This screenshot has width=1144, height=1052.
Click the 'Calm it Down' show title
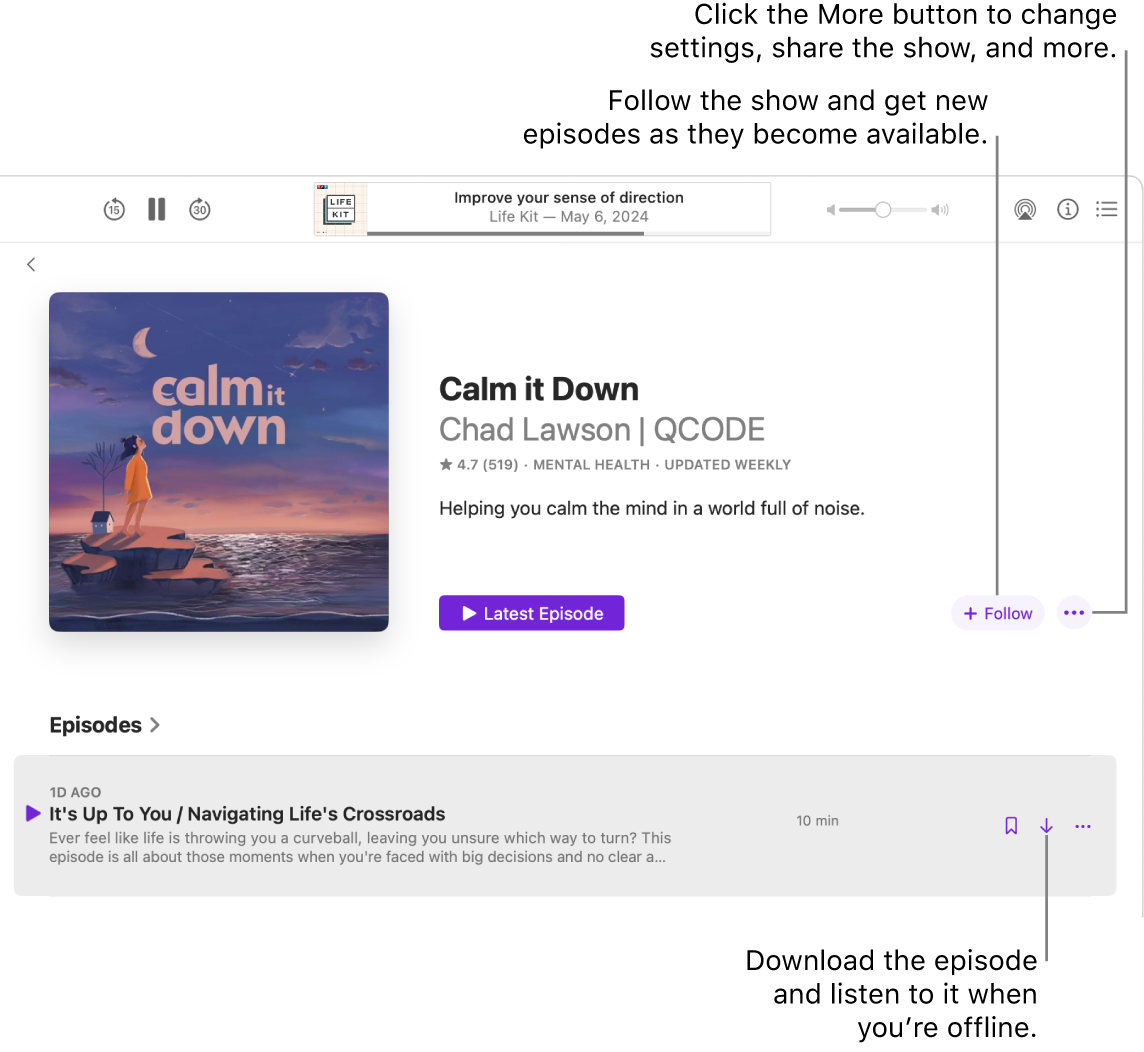click(539, 390)
